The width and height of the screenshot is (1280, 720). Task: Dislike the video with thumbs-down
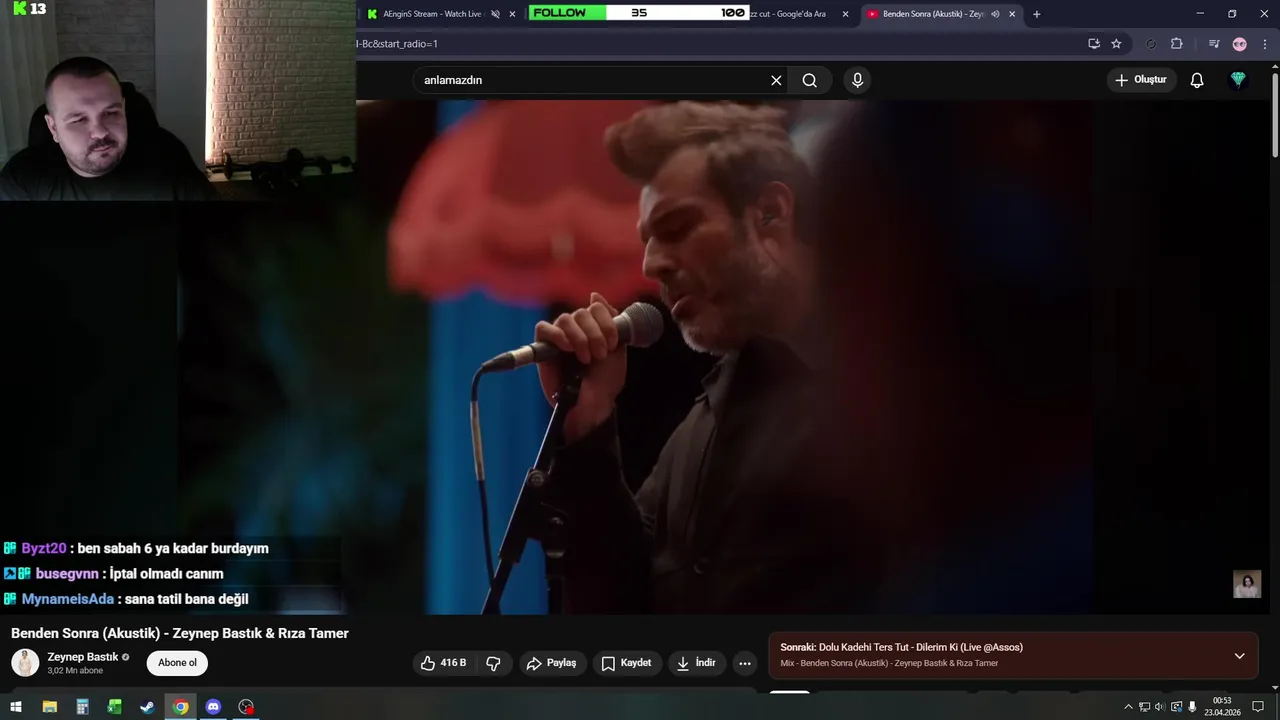pyautogui.click(x=493, y=663)
